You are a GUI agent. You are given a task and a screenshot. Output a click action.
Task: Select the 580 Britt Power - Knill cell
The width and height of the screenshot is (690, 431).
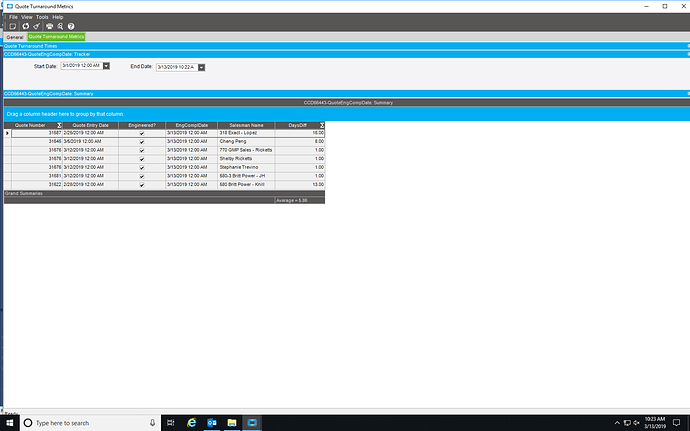[246, 185]
